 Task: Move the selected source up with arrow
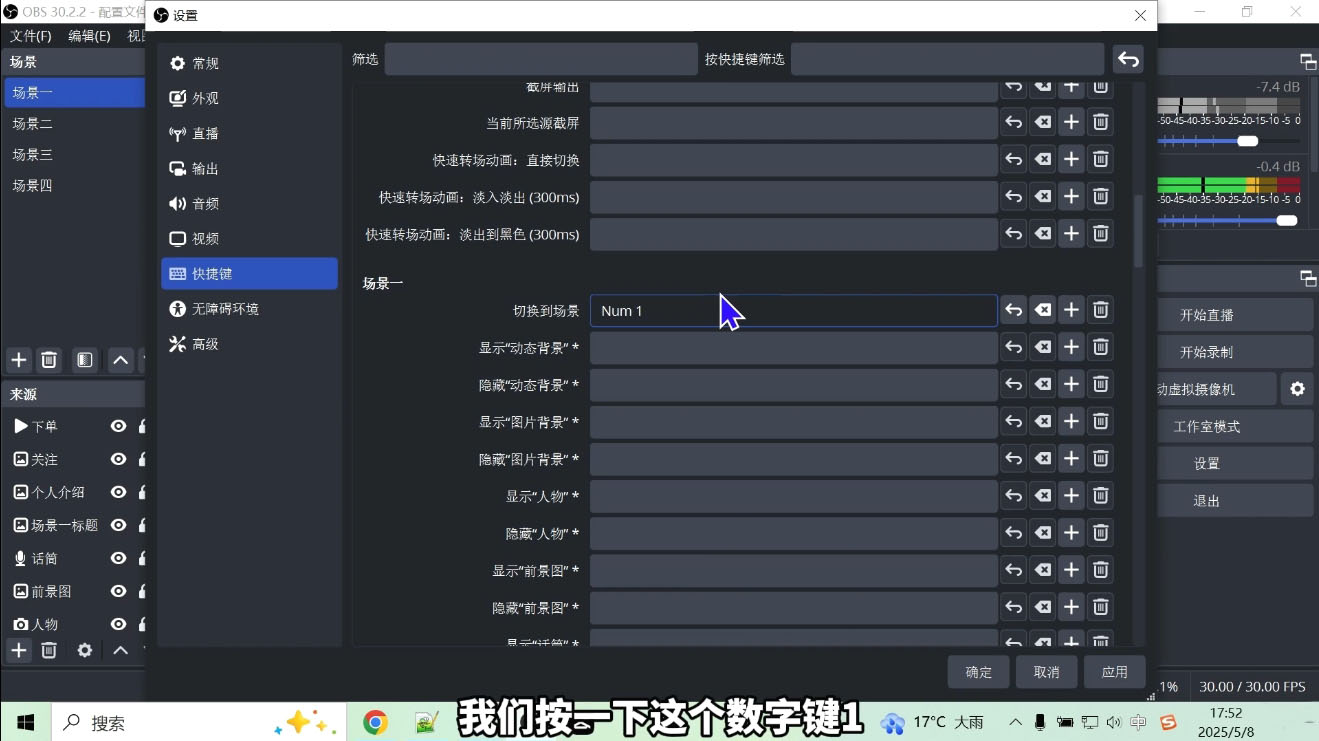[121, 651]
